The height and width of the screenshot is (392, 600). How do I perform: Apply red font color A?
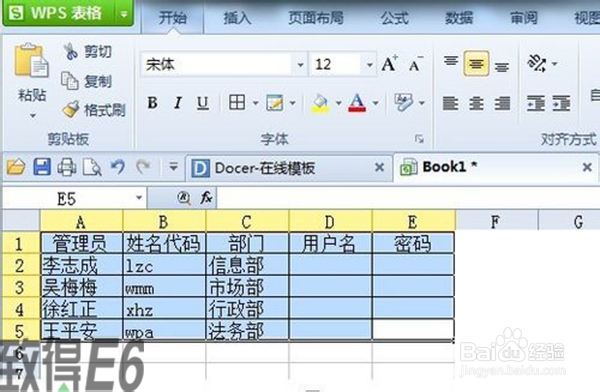pyautogui.click(x=357, y=103)
